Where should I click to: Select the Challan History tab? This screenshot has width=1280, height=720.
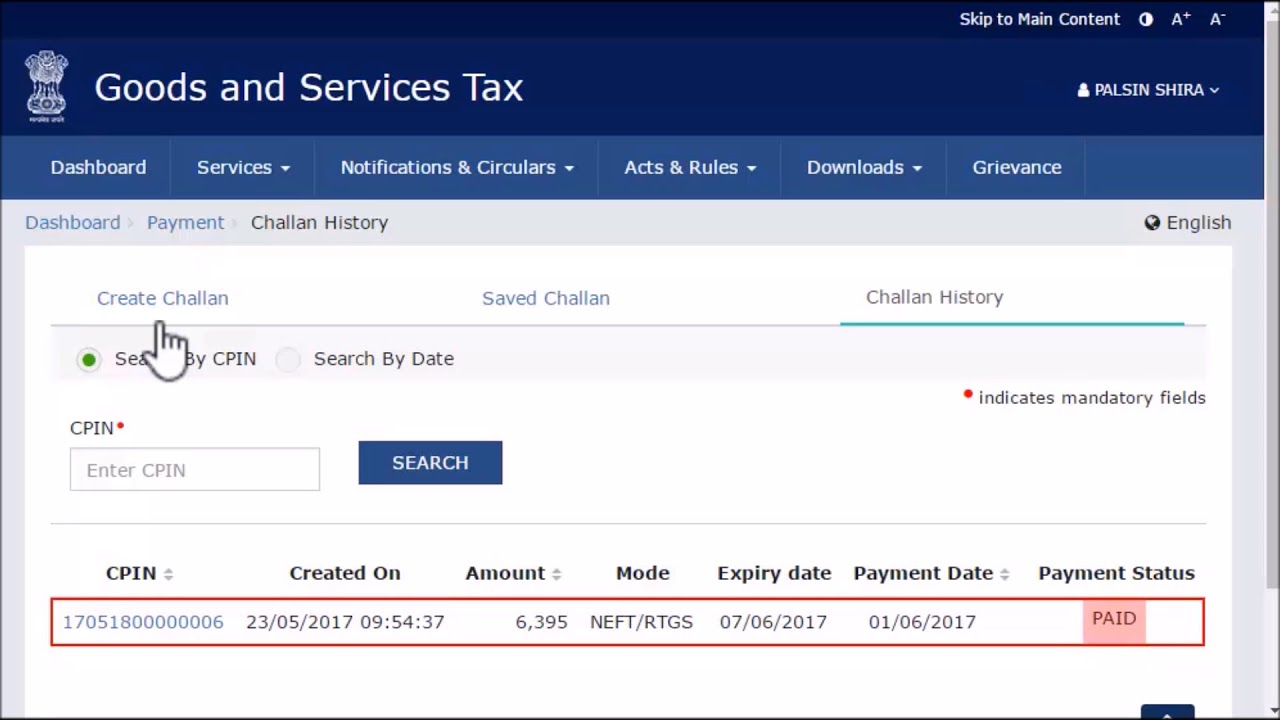935,297
